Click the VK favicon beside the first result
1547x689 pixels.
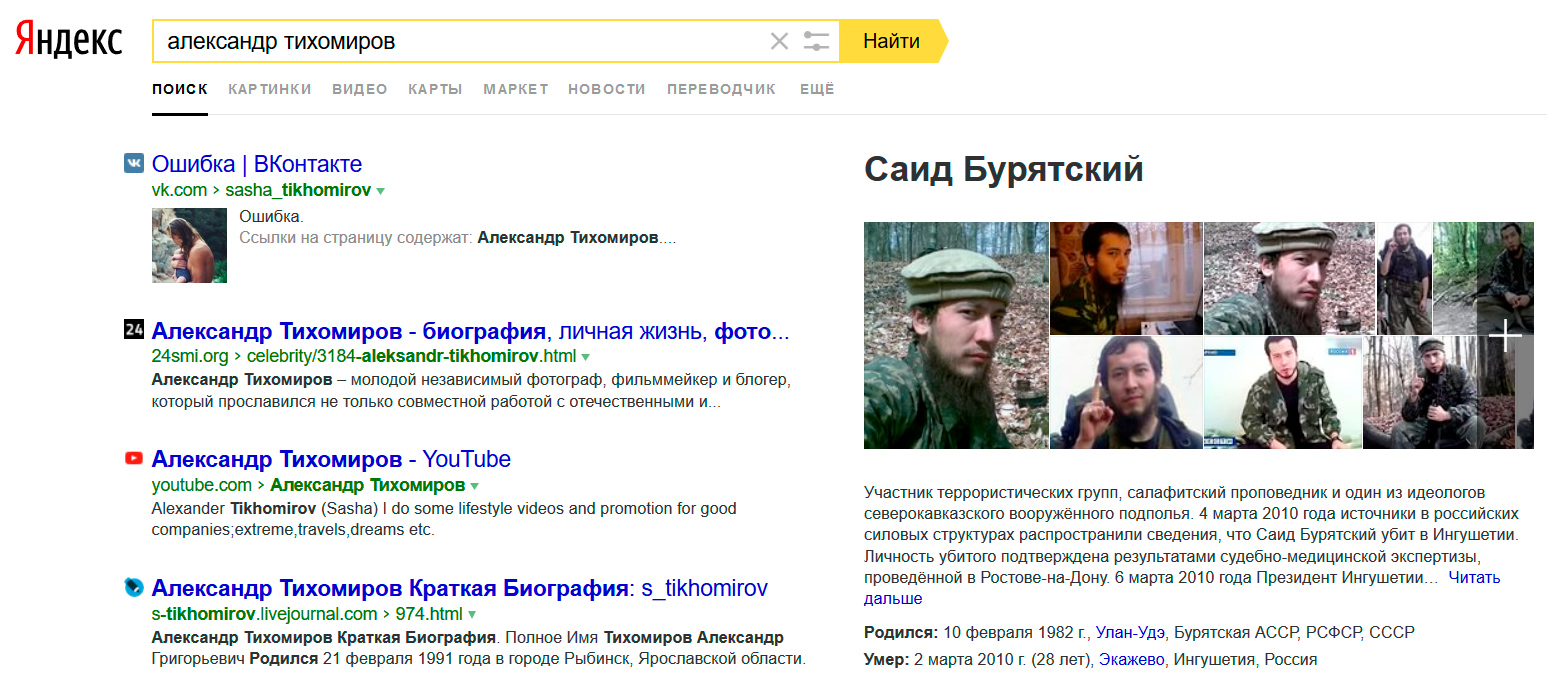(x=134, y=164)
